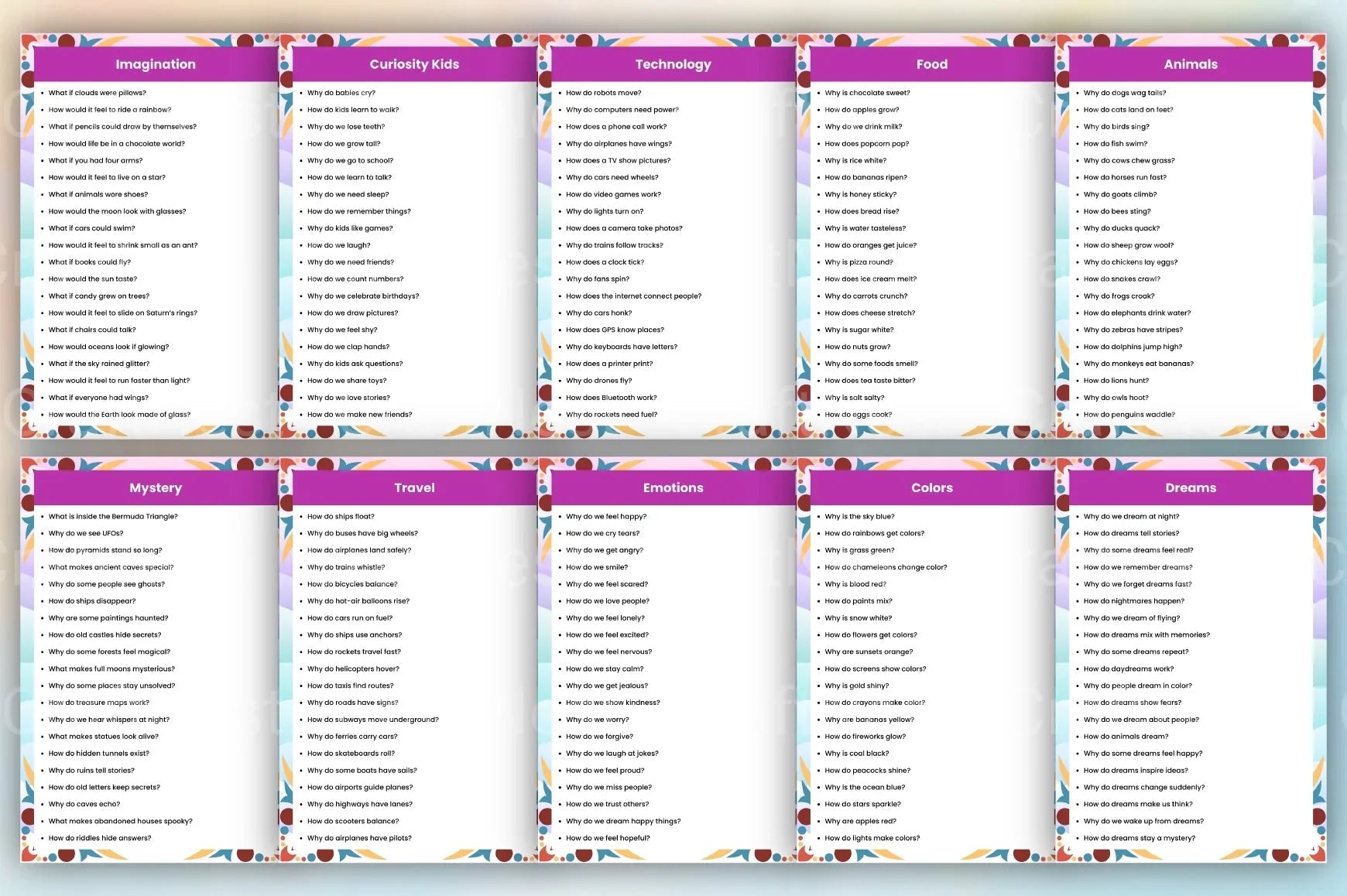The width and height of the screenshot is (1347, 896).
Task: Select 'Why do we lose teeth?' line
Action: [x=346, y=127]
